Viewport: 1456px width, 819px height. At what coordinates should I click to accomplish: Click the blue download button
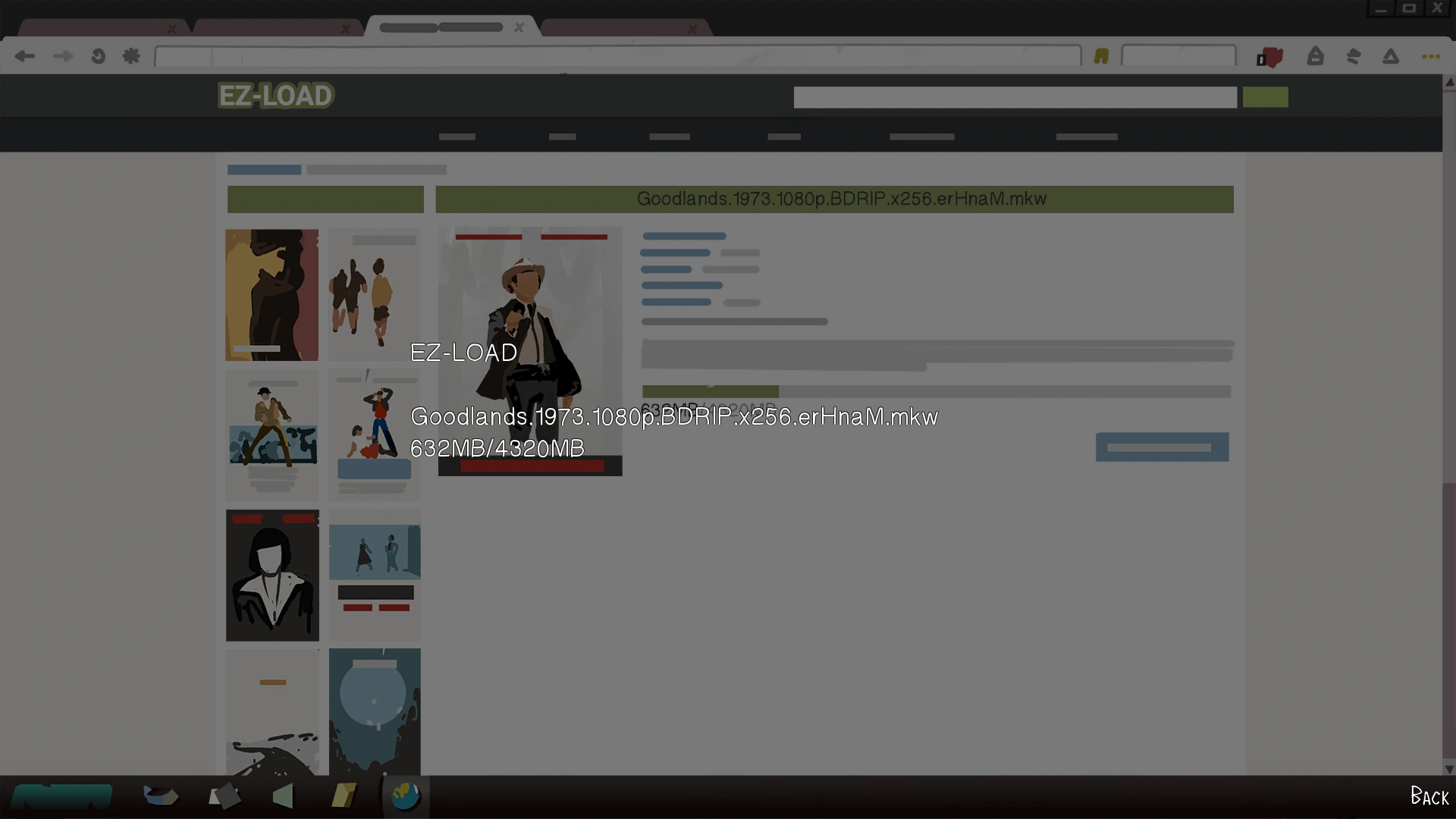tap(1162, 447)
